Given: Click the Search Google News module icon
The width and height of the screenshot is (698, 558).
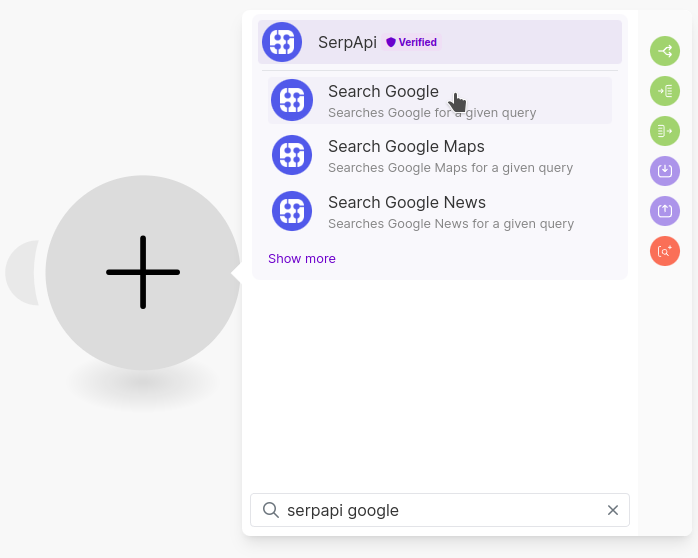Looking at the screenshot, I should point(292,211).
